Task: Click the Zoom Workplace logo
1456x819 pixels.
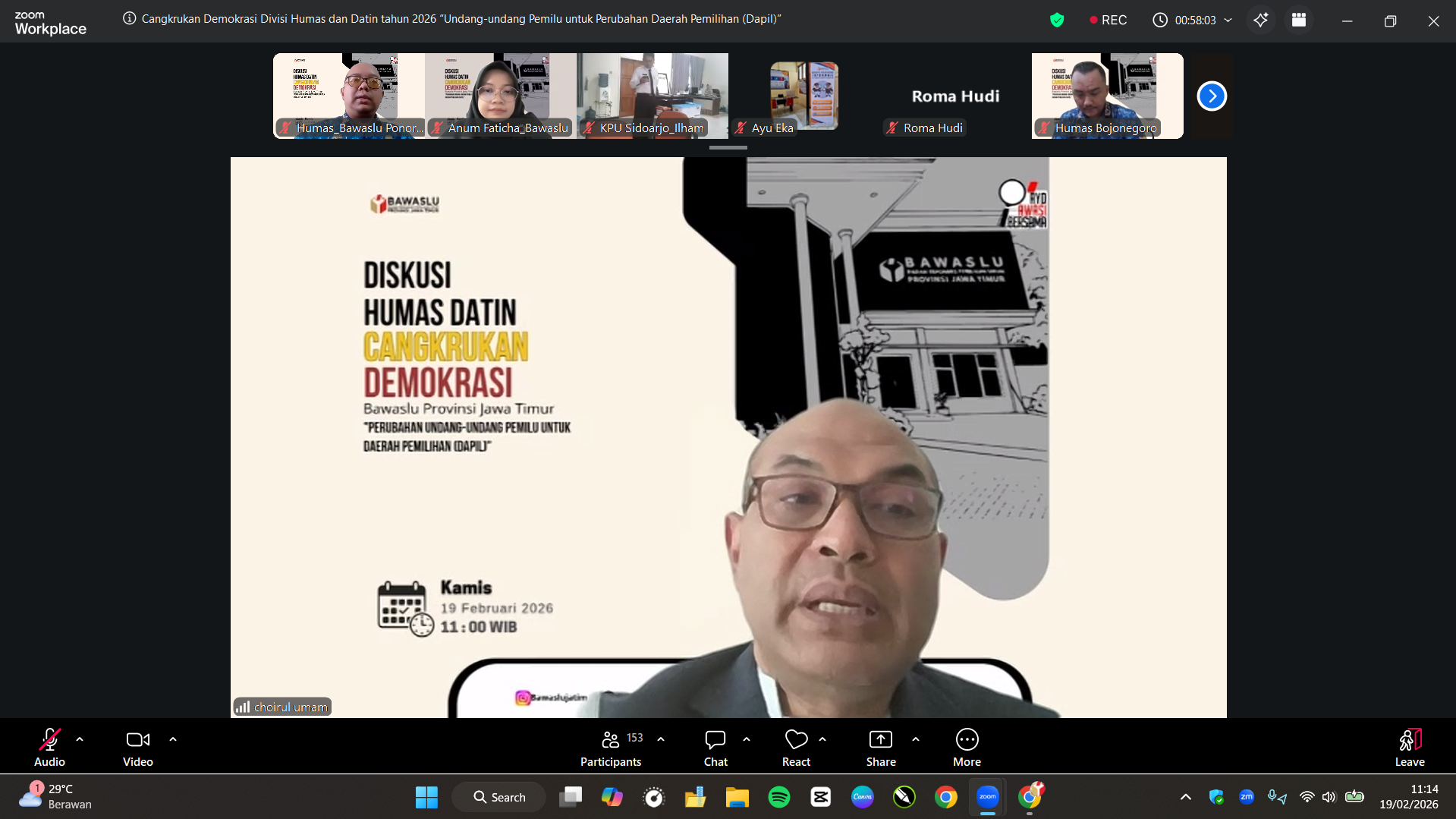Action: pyautogui.click(x=50, y=23)
